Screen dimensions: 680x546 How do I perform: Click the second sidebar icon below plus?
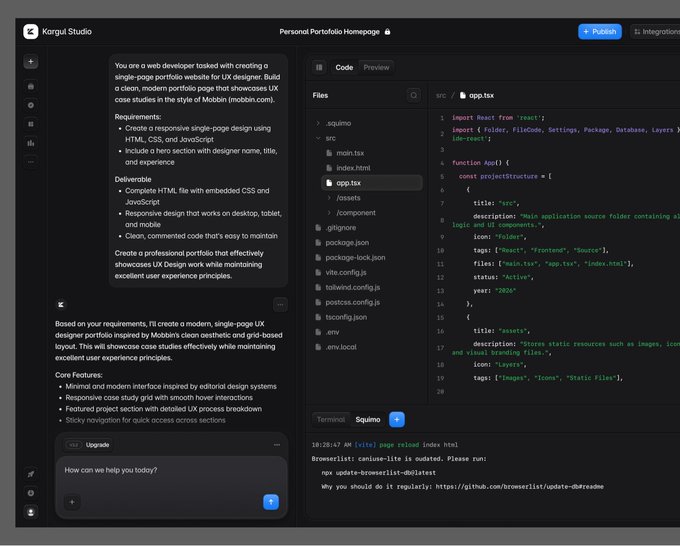pos(31,86)
